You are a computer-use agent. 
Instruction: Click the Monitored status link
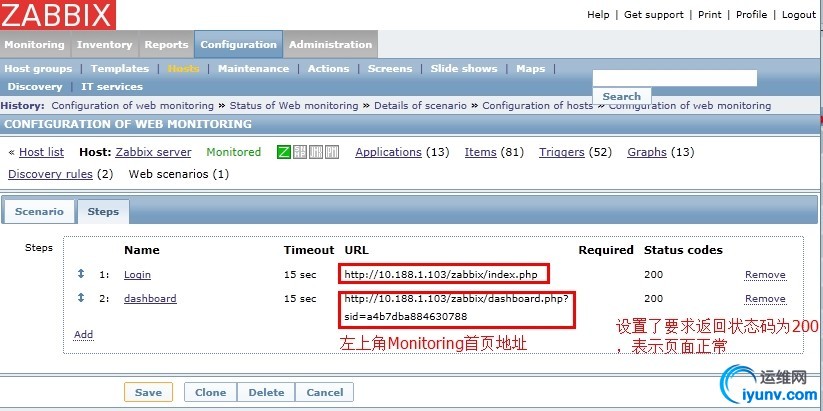point(234,152)
